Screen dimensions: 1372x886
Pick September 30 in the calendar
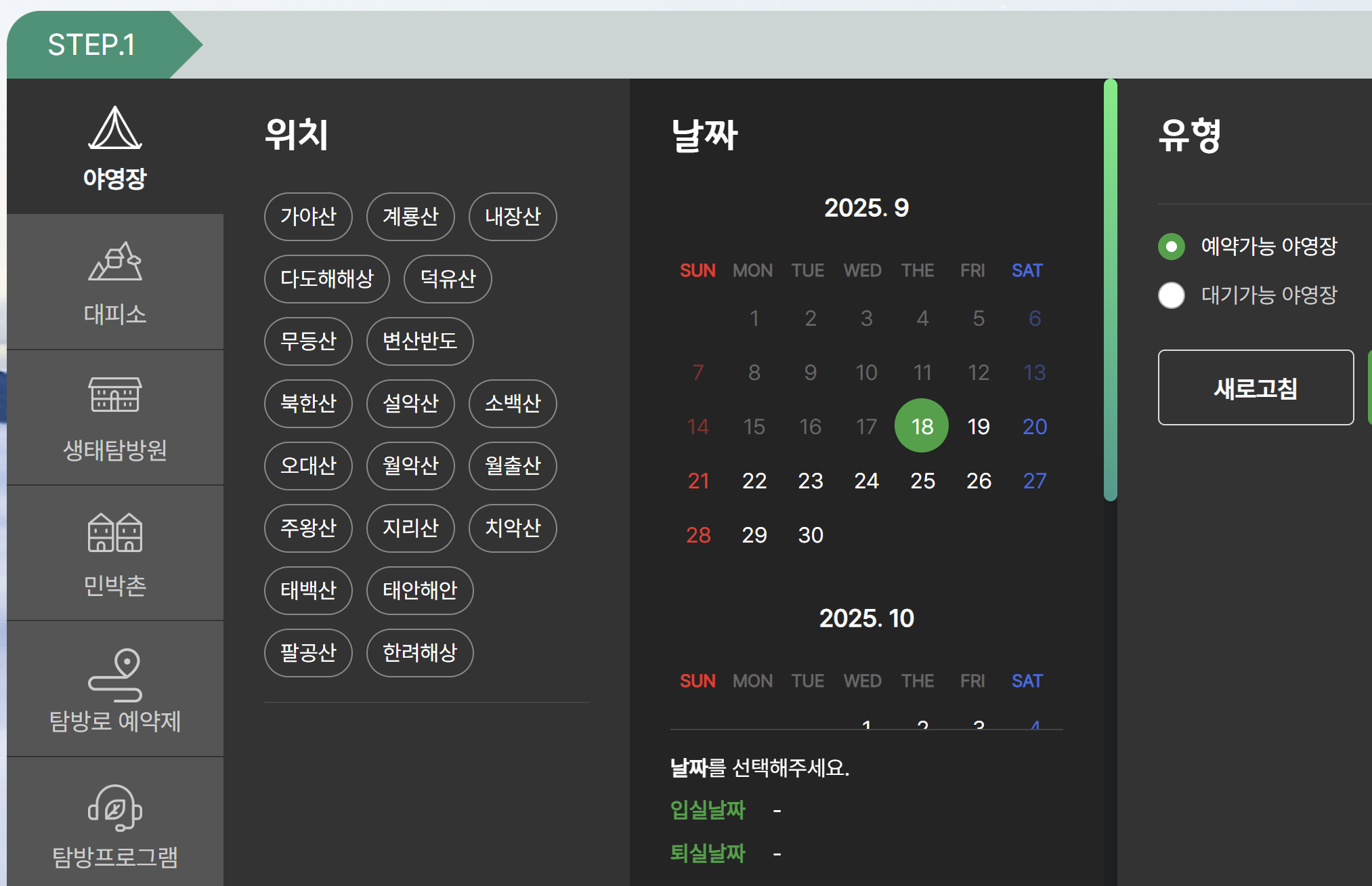[x=811, y=535]
